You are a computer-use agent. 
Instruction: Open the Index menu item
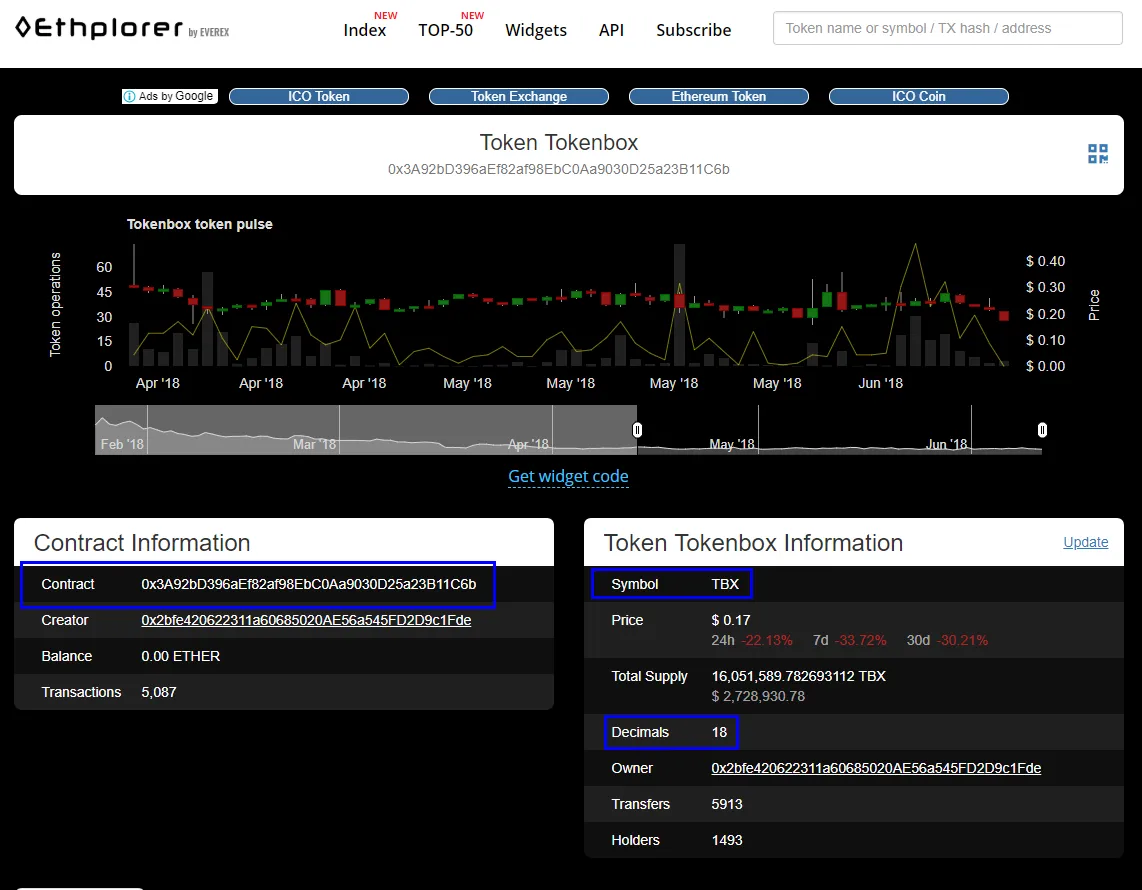click(x=365, y=30)
